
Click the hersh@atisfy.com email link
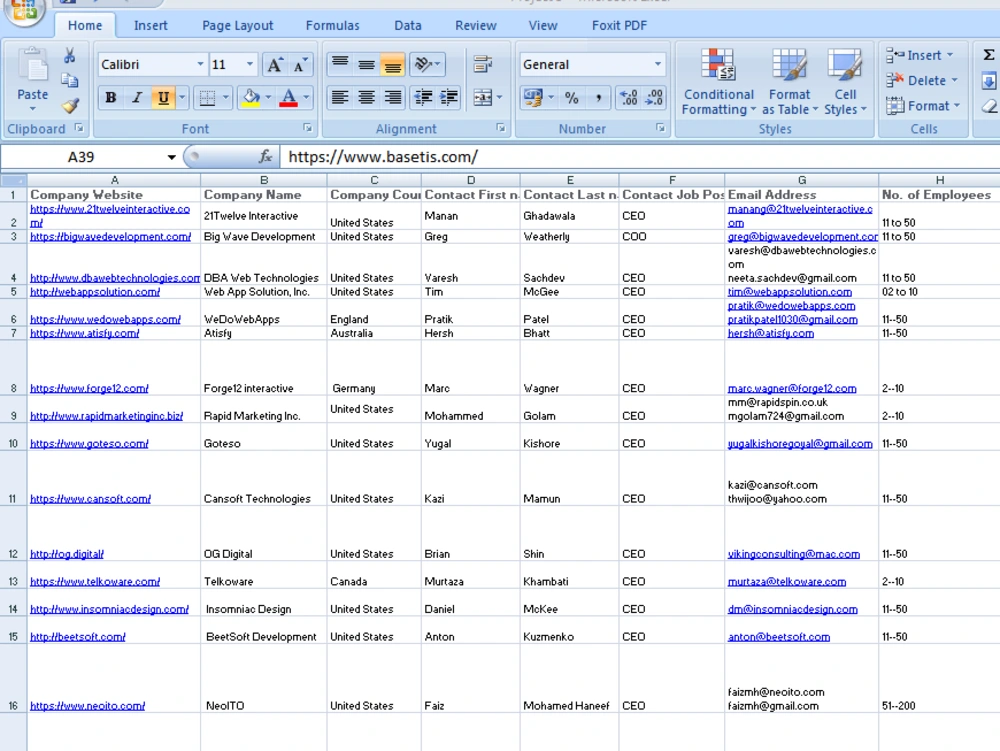pos(770,333)
